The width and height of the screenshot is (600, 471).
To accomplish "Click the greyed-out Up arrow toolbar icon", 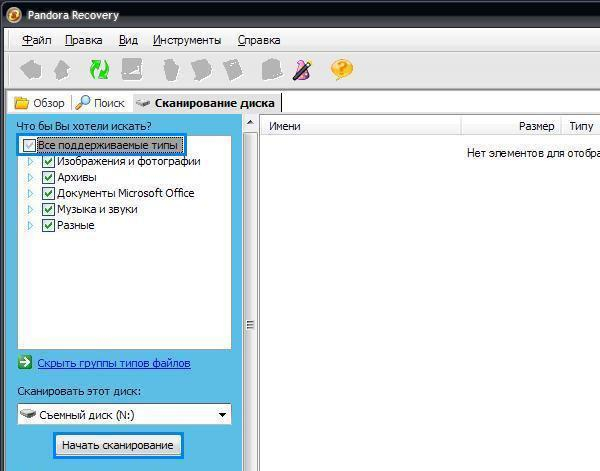I will coord(62,70).
